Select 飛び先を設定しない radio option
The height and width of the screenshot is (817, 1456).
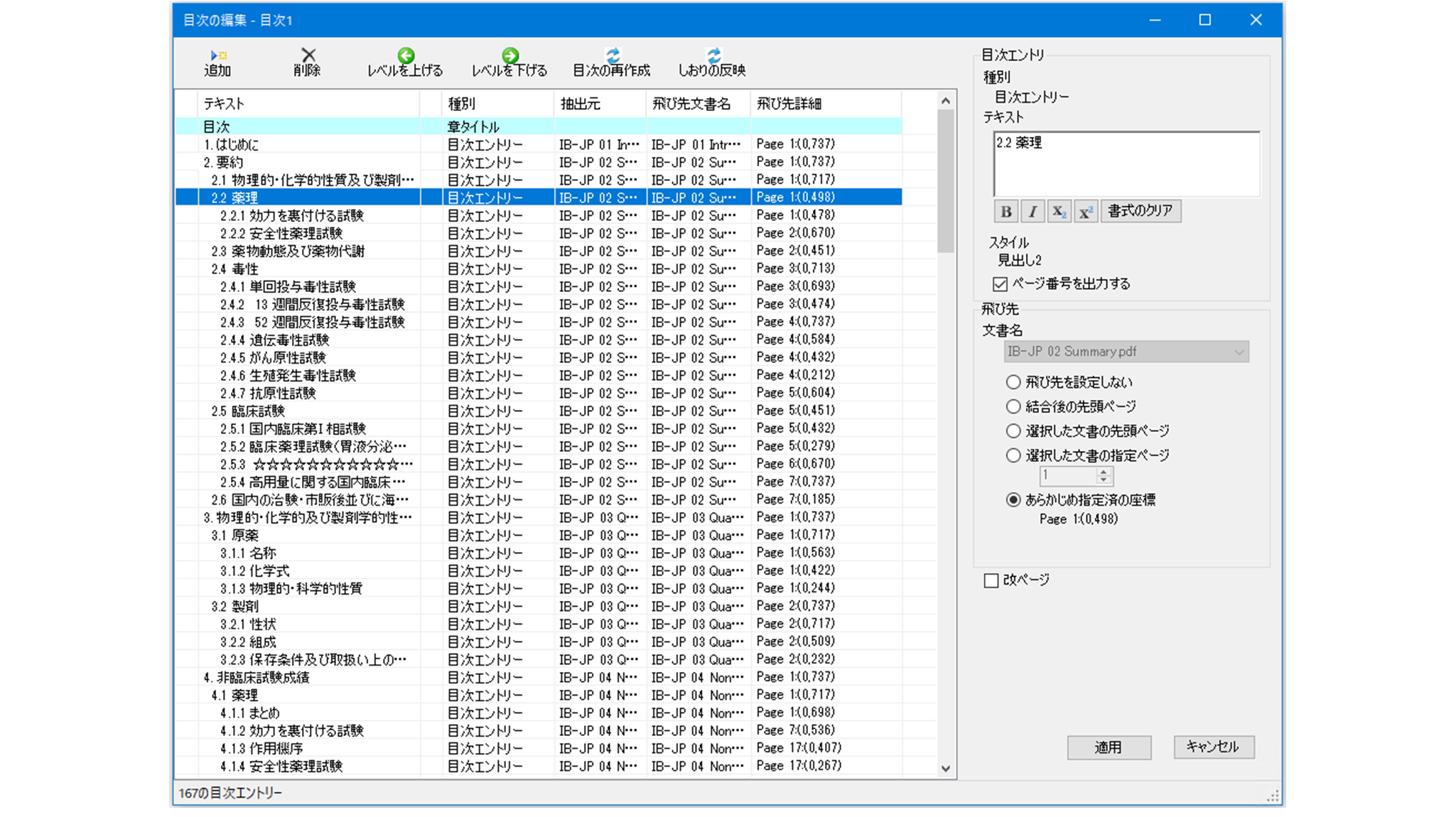1013,382
